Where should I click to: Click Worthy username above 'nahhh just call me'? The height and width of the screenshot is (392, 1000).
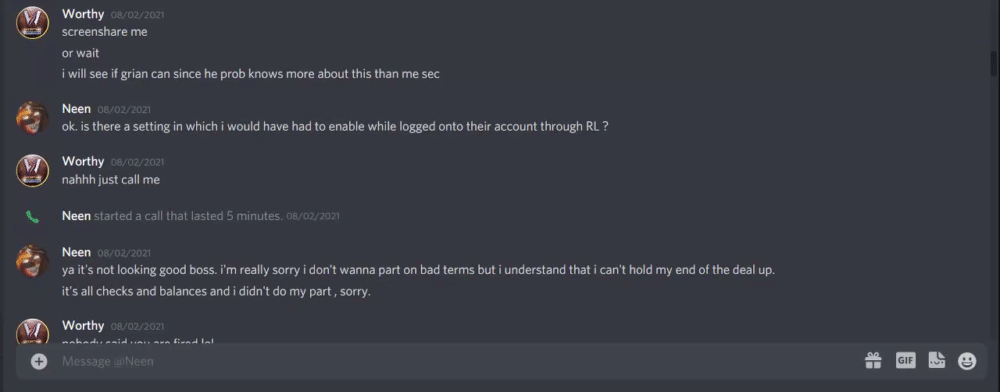pos(83,161)
